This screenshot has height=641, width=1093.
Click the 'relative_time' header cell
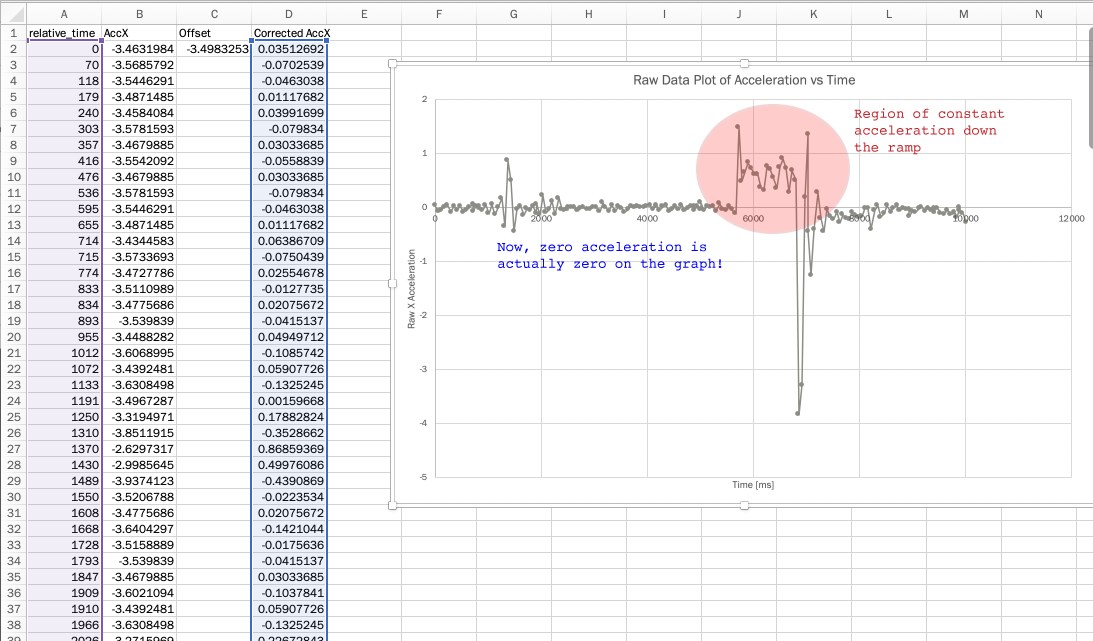coord(64,33)
